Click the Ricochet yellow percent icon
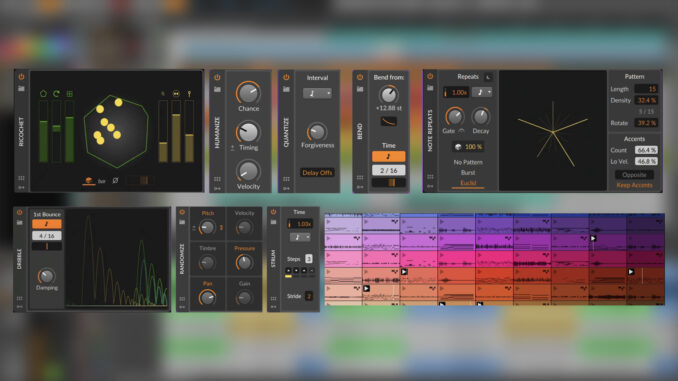 click(x=163, y=93)
